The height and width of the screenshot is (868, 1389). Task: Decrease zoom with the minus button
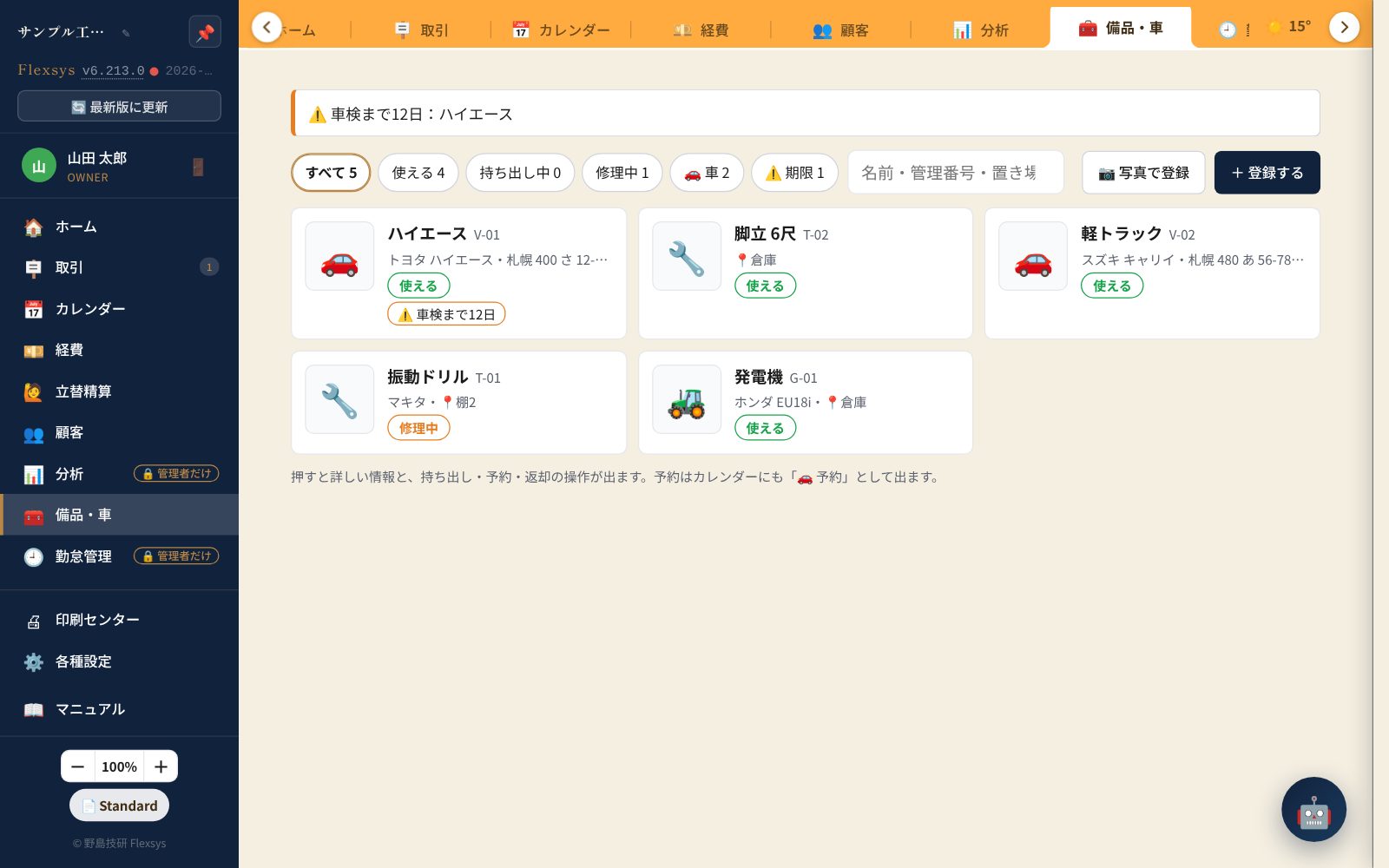tap(78, 766)
